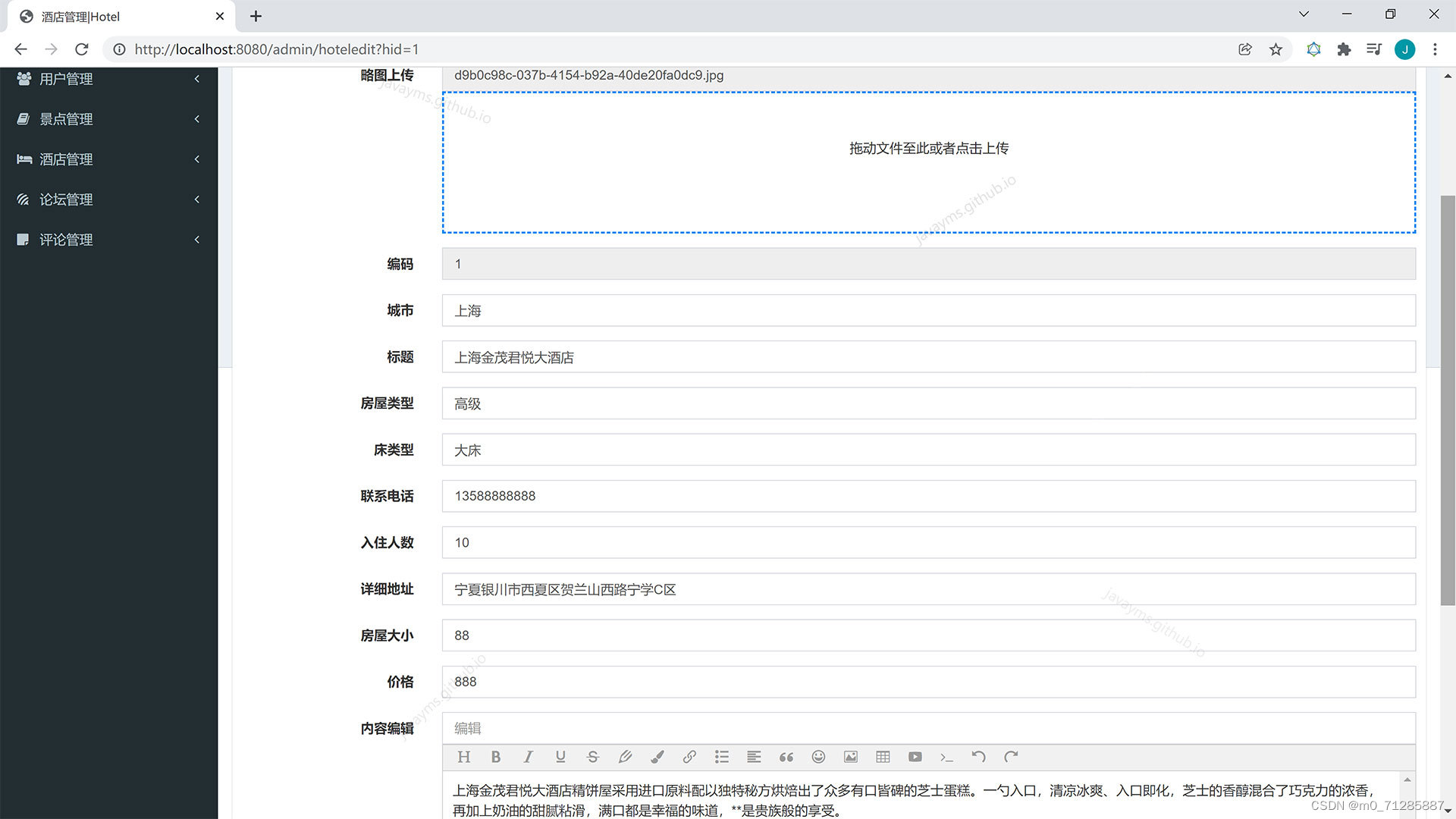Expand 酒店管理 sidebar menu
Image resolution: width=1456 pixels, height=819 pixels.
click(108, 159)
